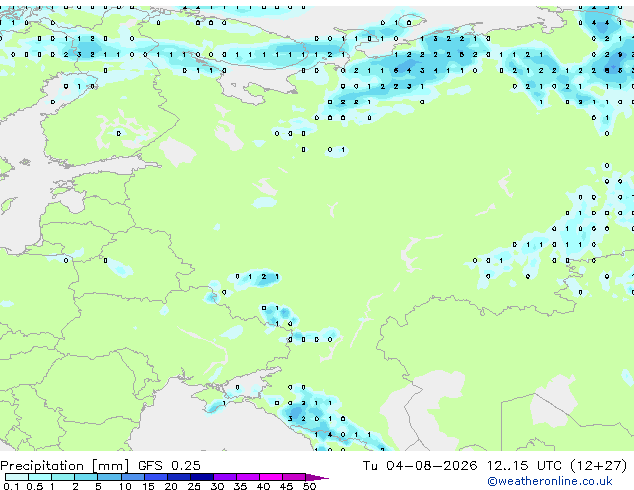
Task: Click the '12..15 UTC' time range text
Action: [x=524, y=466]
